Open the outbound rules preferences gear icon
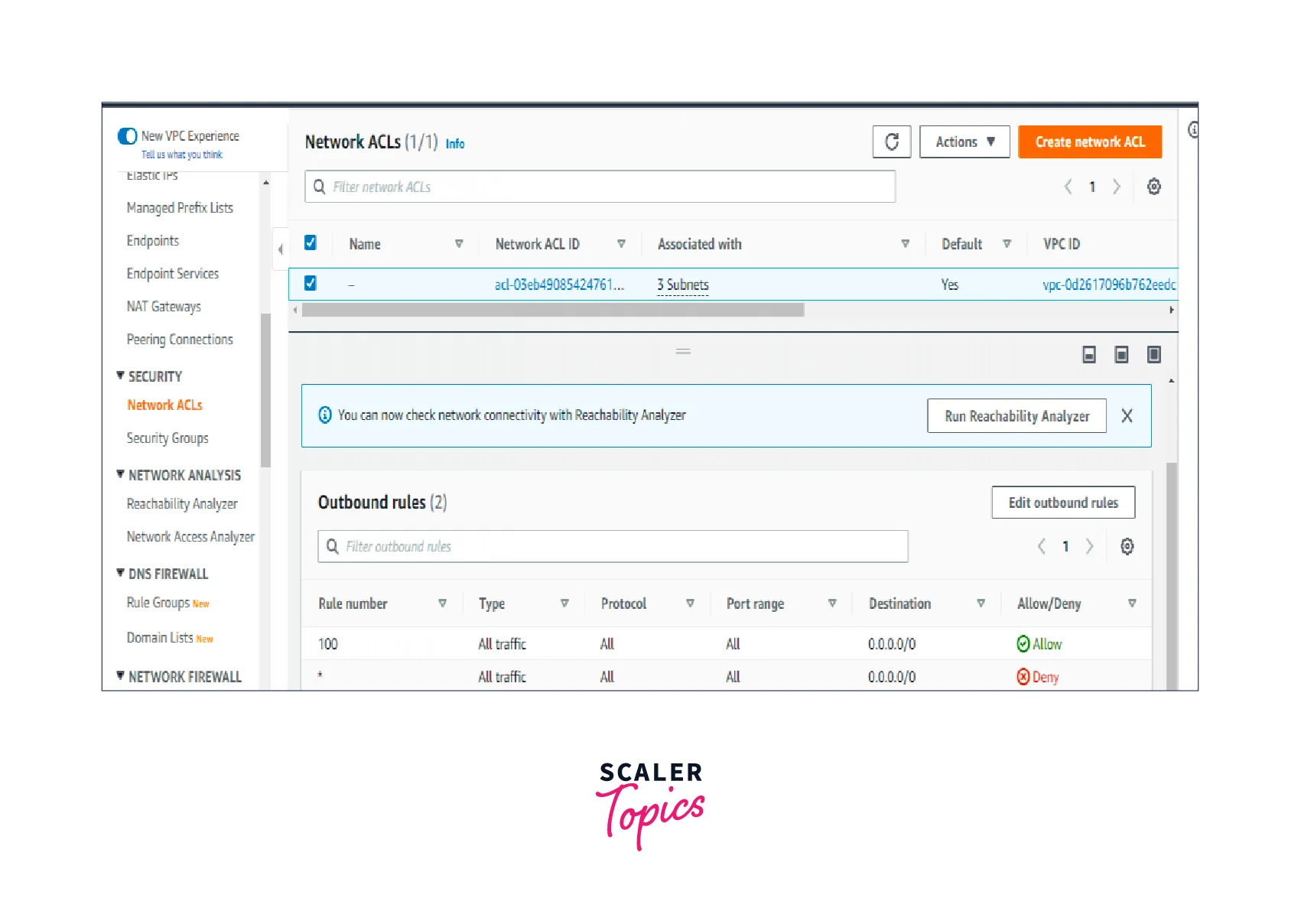Screen dimensions: 1301x924 (1127, 546)
